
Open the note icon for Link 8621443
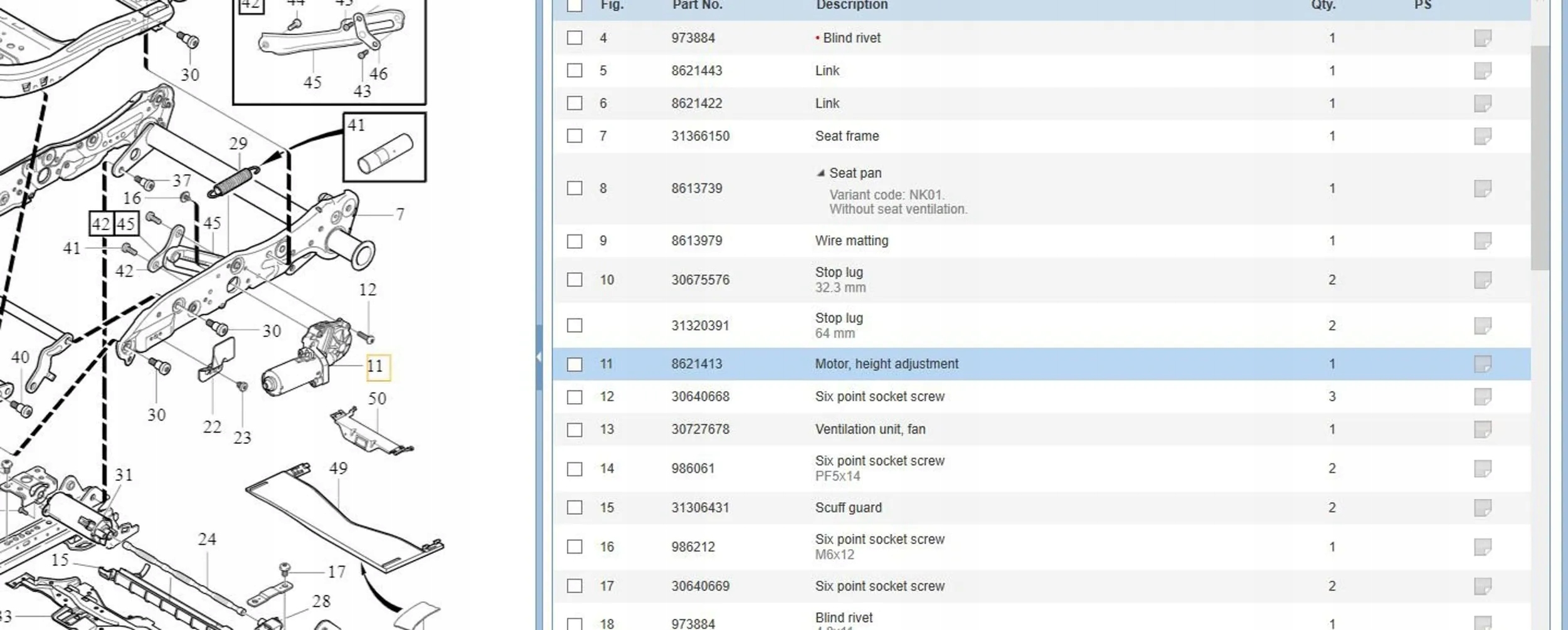coord(1483,71)
